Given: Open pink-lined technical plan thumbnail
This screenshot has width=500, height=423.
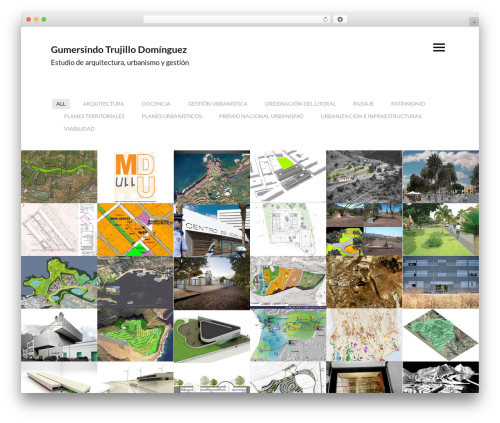Looking at the screenshot, I should tap(59, 230).
